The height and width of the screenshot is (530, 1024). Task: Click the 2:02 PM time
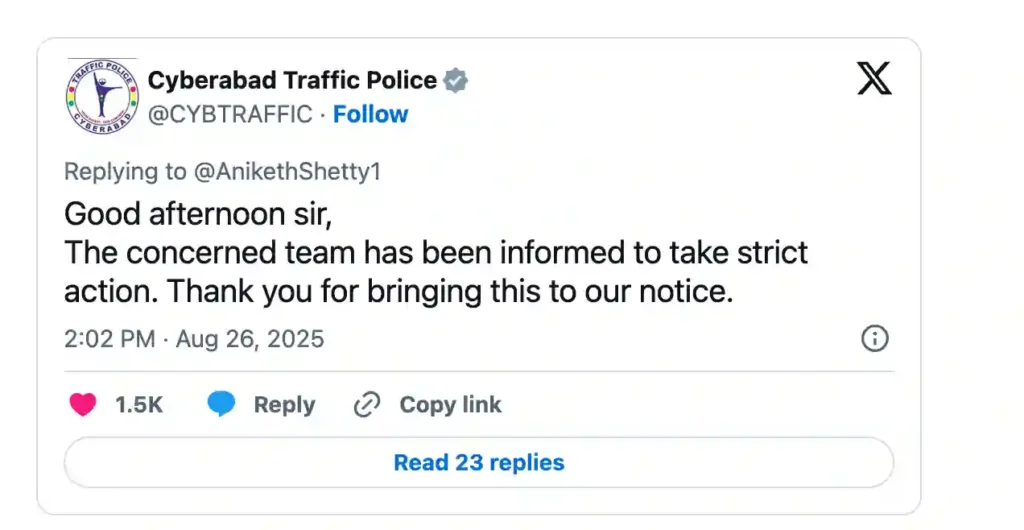point(109,339)
